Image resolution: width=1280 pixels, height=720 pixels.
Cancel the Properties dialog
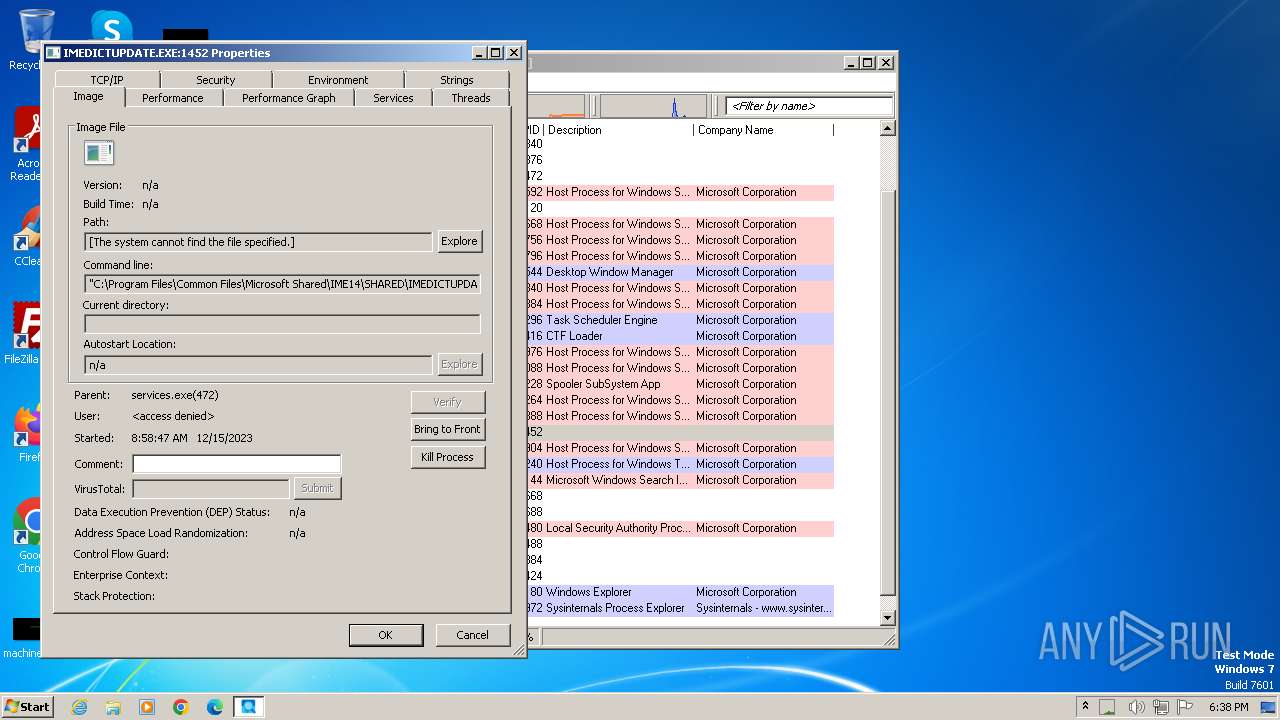pos(472,635)
